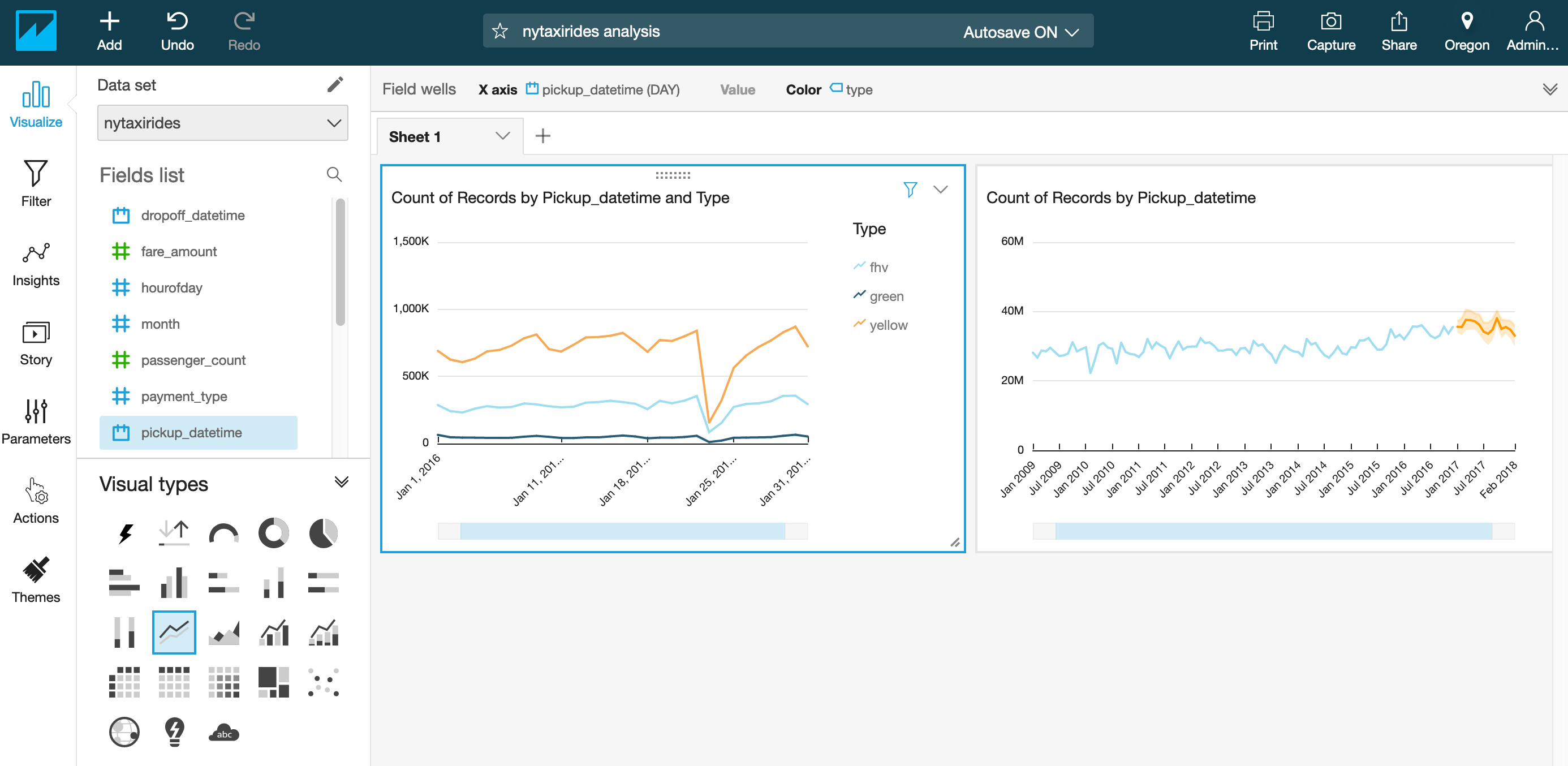Open the nytaxirides data set dropdown

[223, 123]
